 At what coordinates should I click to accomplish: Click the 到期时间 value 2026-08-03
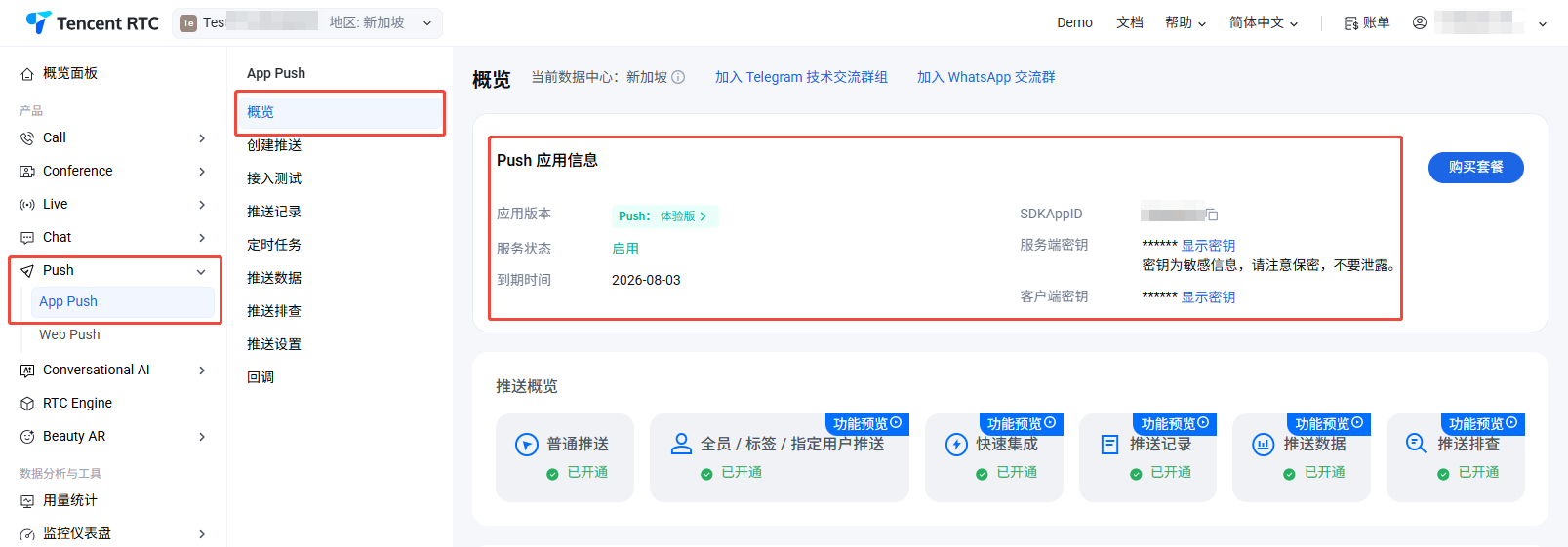coord(646,281)
